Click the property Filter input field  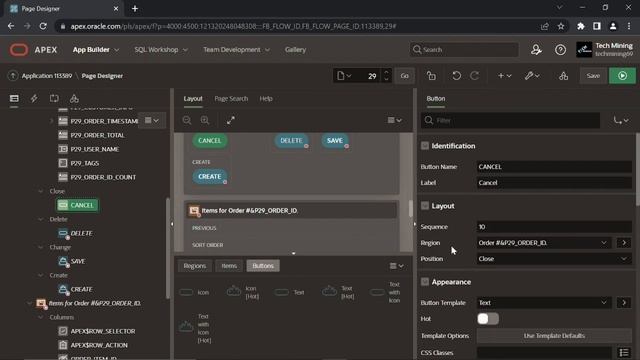click(510, 120)
